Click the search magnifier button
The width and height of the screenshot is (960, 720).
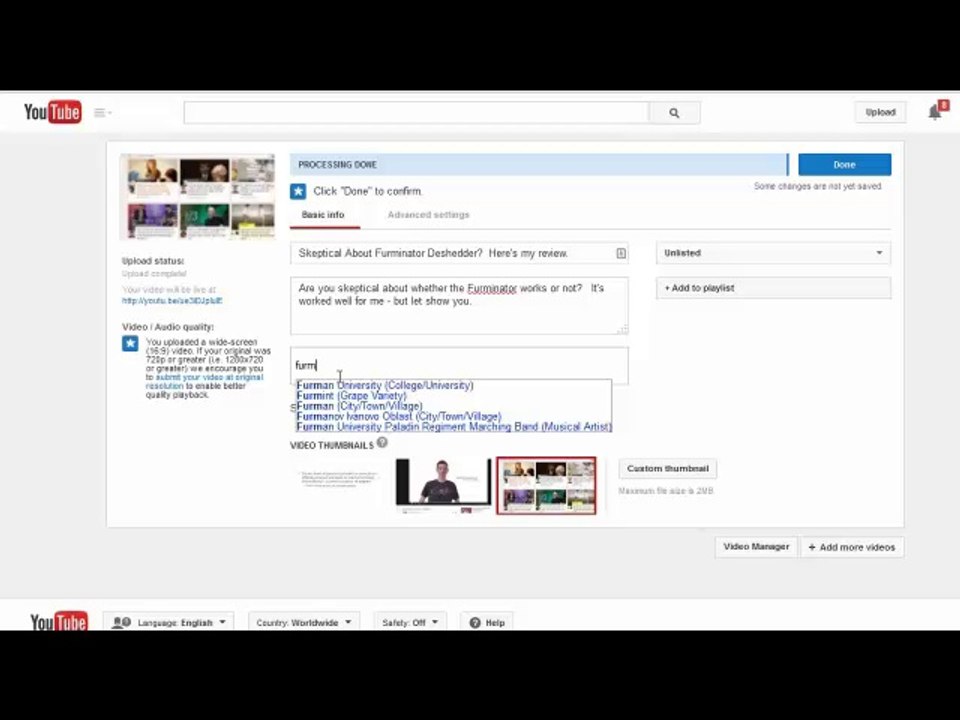tap(674, 113)
